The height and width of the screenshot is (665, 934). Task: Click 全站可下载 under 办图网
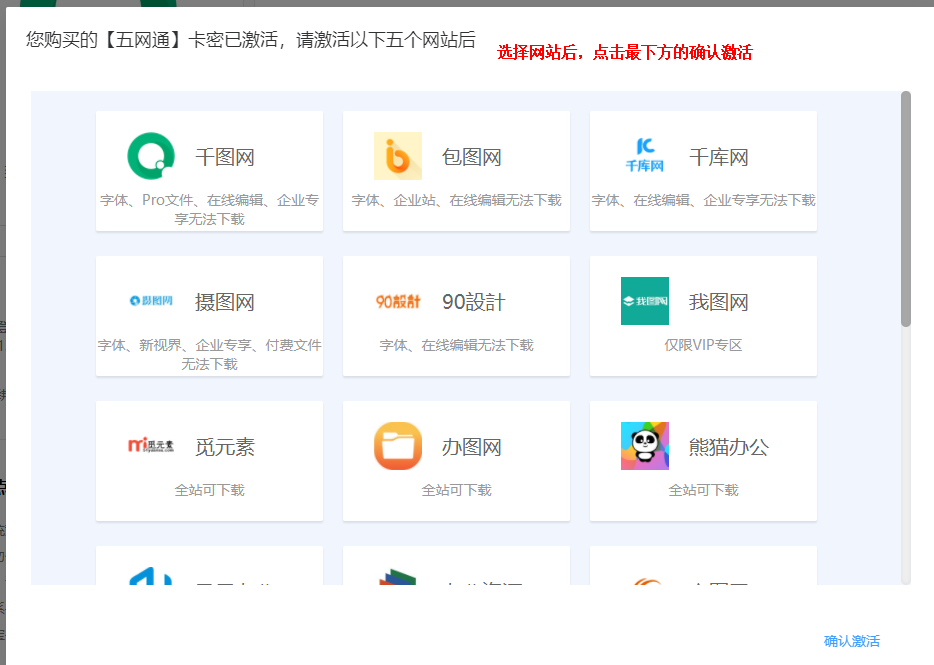(457, 490)
